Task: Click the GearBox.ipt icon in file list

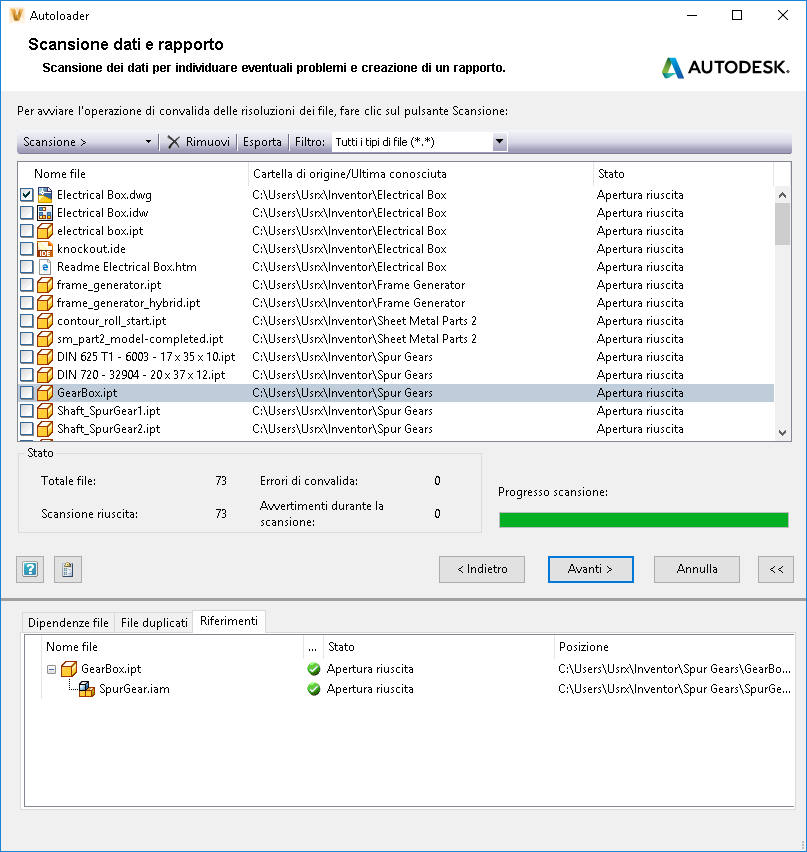Action: [x=45, y=393]
